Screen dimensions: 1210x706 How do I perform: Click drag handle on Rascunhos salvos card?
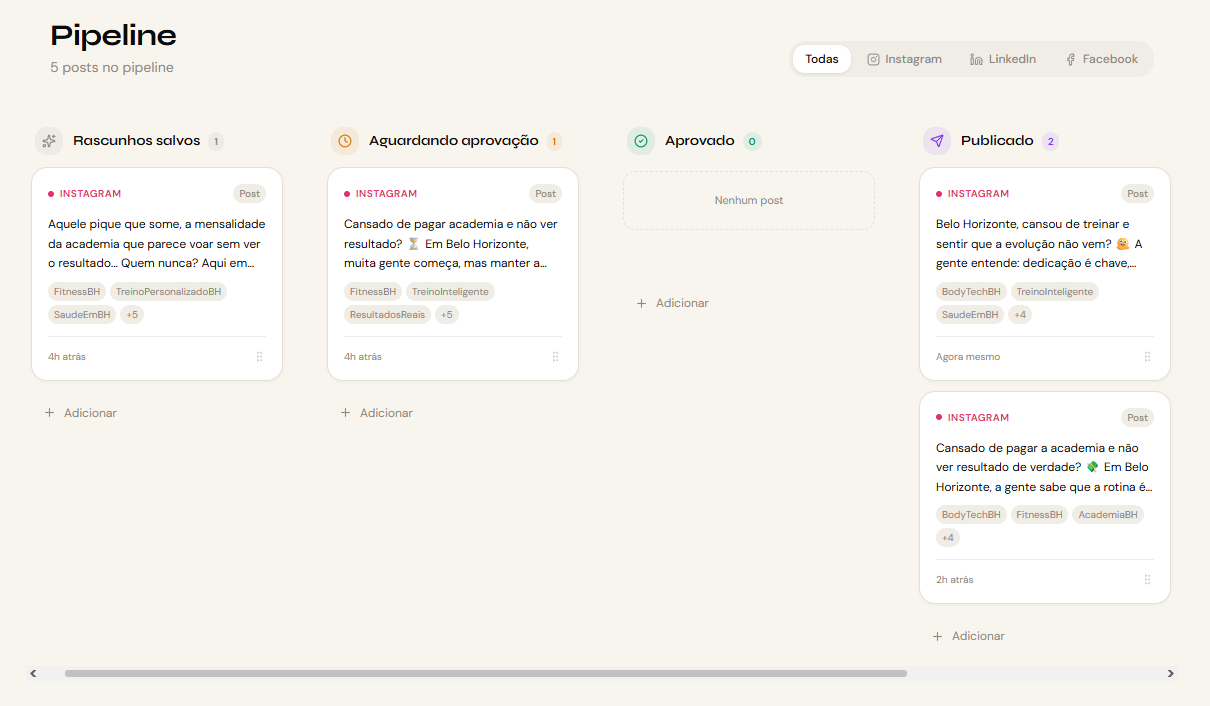coord(260,357)
